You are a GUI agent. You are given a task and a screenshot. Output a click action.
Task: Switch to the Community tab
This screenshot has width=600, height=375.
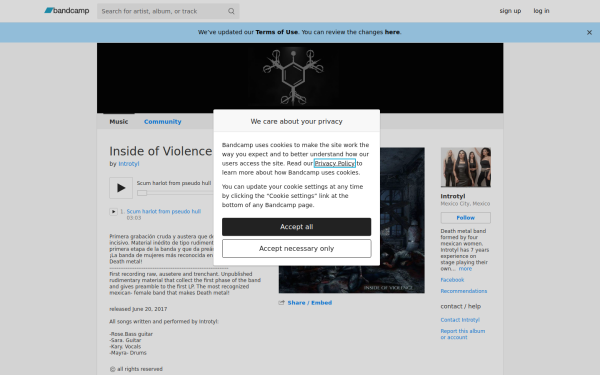pyautogui.click(x=163, y=122)
